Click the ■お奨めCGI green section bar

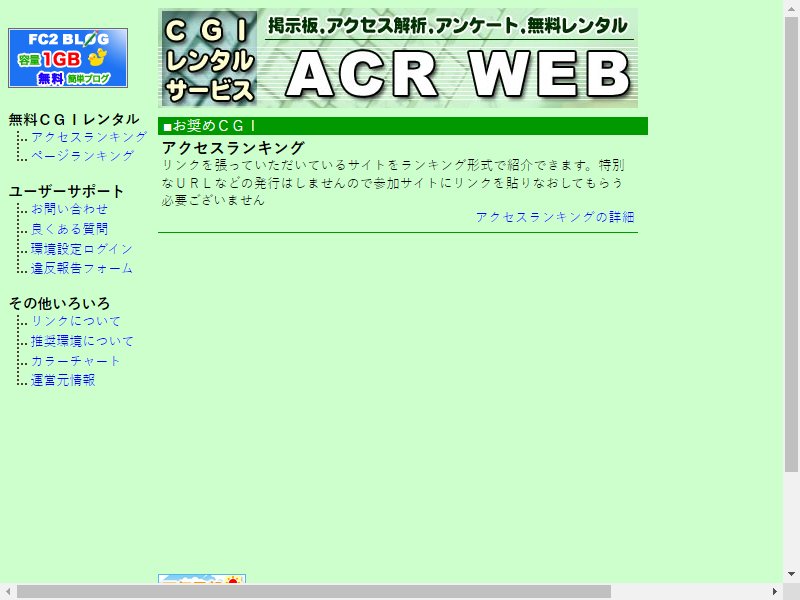click(x=403, y=126)
